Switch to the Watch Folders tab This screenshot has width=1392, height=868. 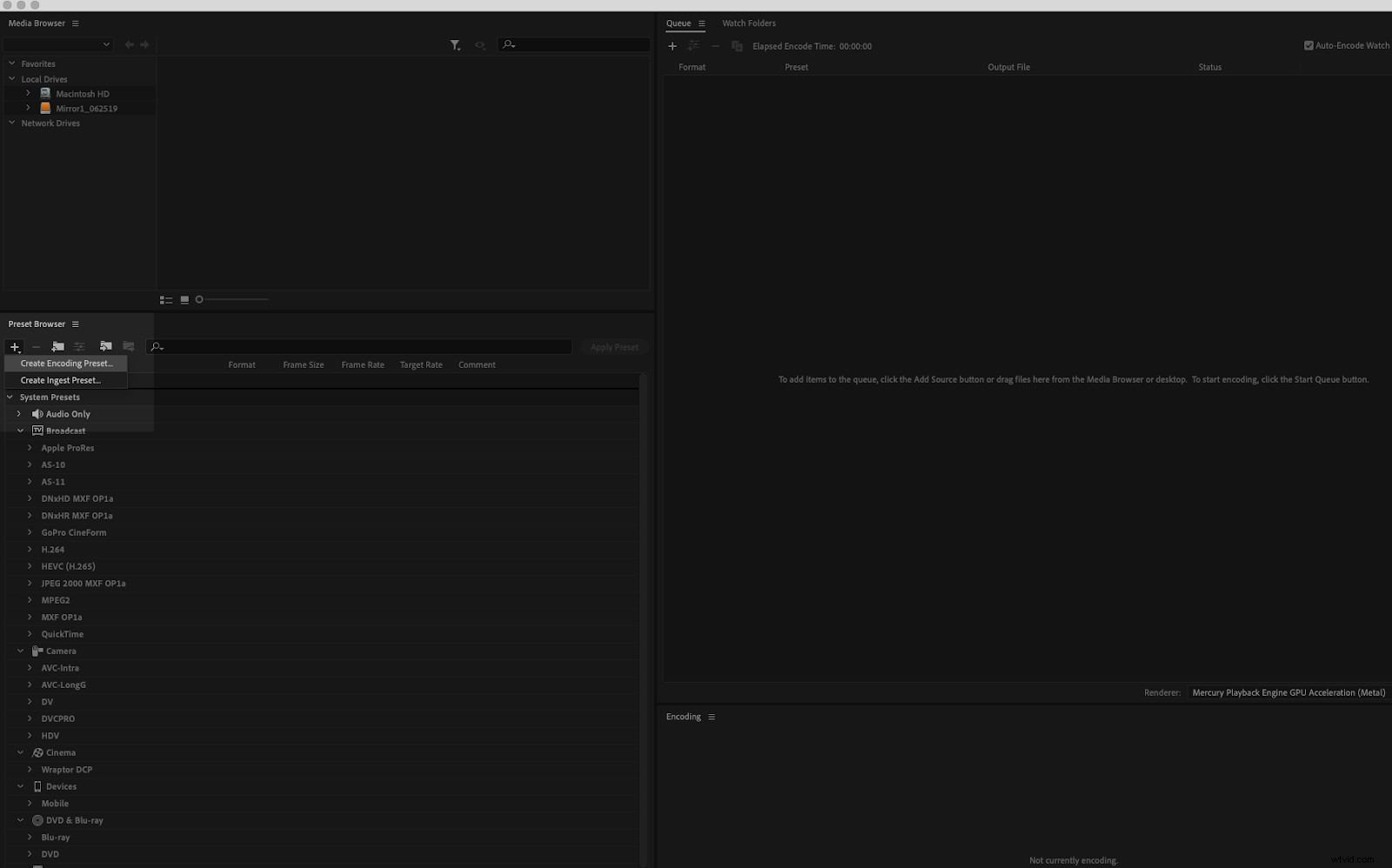pos(748,23)
